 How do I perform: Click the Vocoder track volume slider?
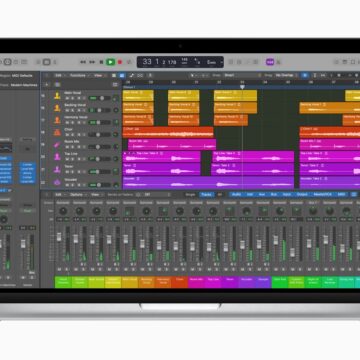(100, 185)
